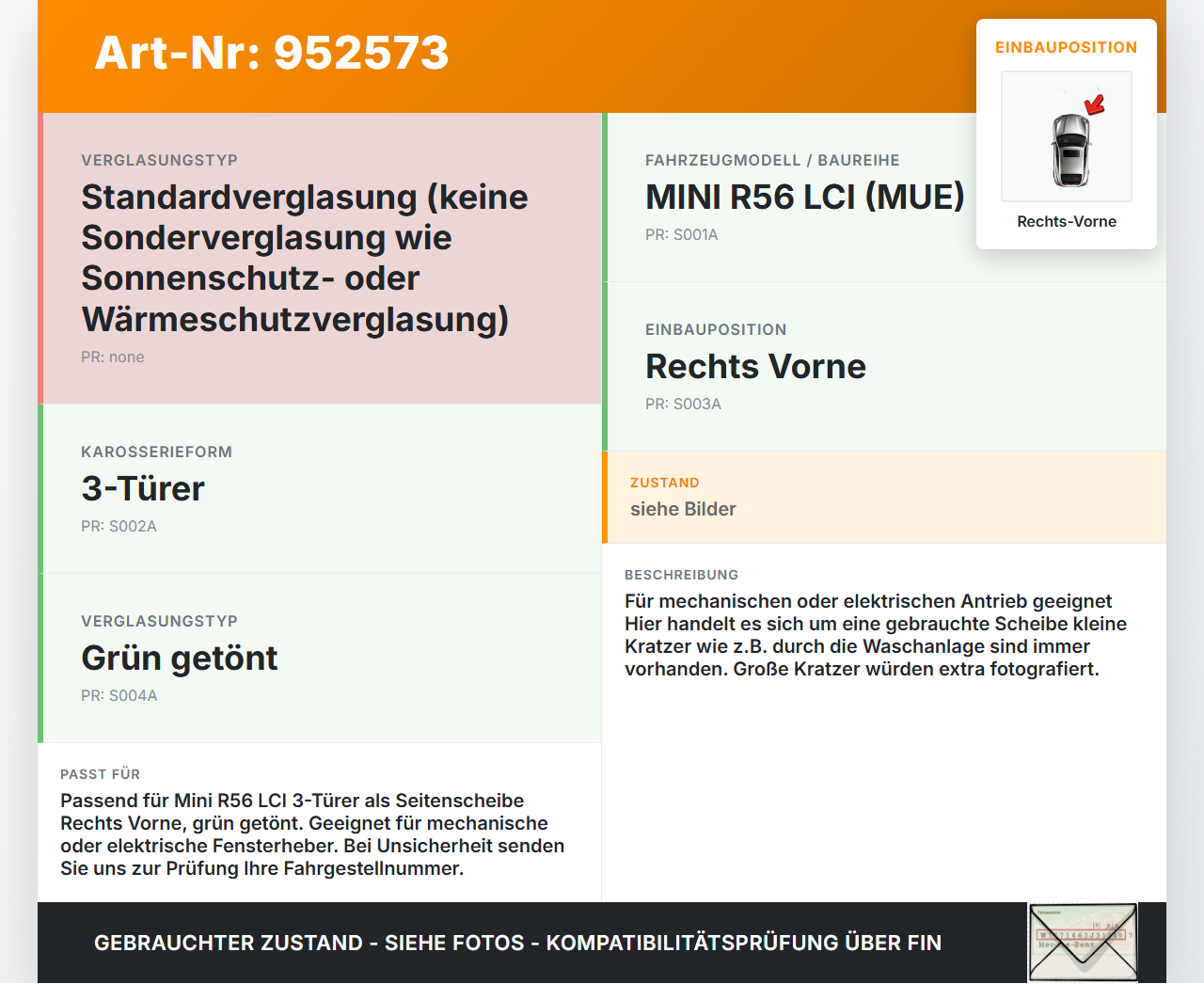Select the Rechts Vorne installation option
The width and height of the screenshot is (1204, 984).
755,366
